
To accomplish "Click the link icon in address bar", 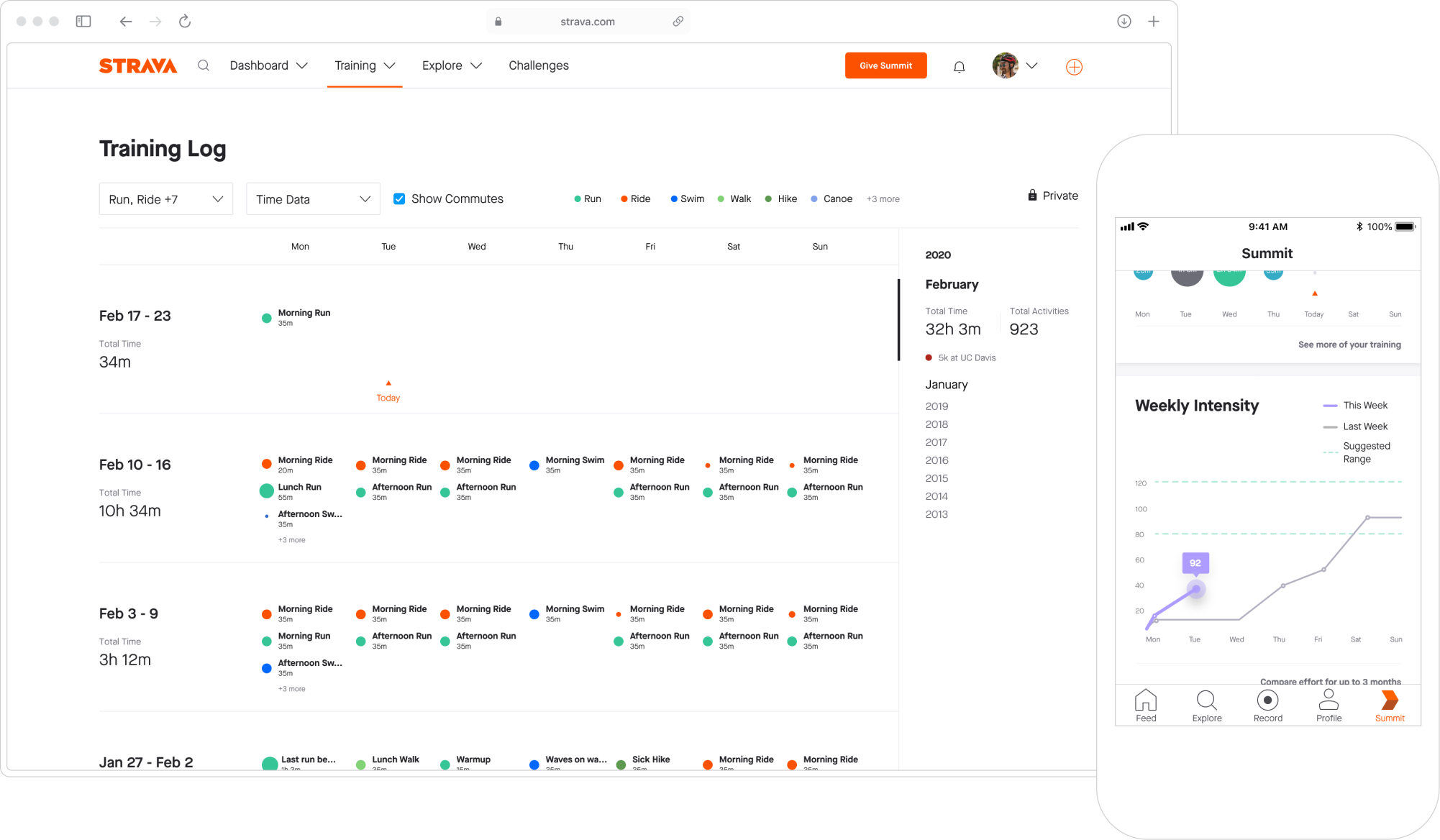I will 678,22.
